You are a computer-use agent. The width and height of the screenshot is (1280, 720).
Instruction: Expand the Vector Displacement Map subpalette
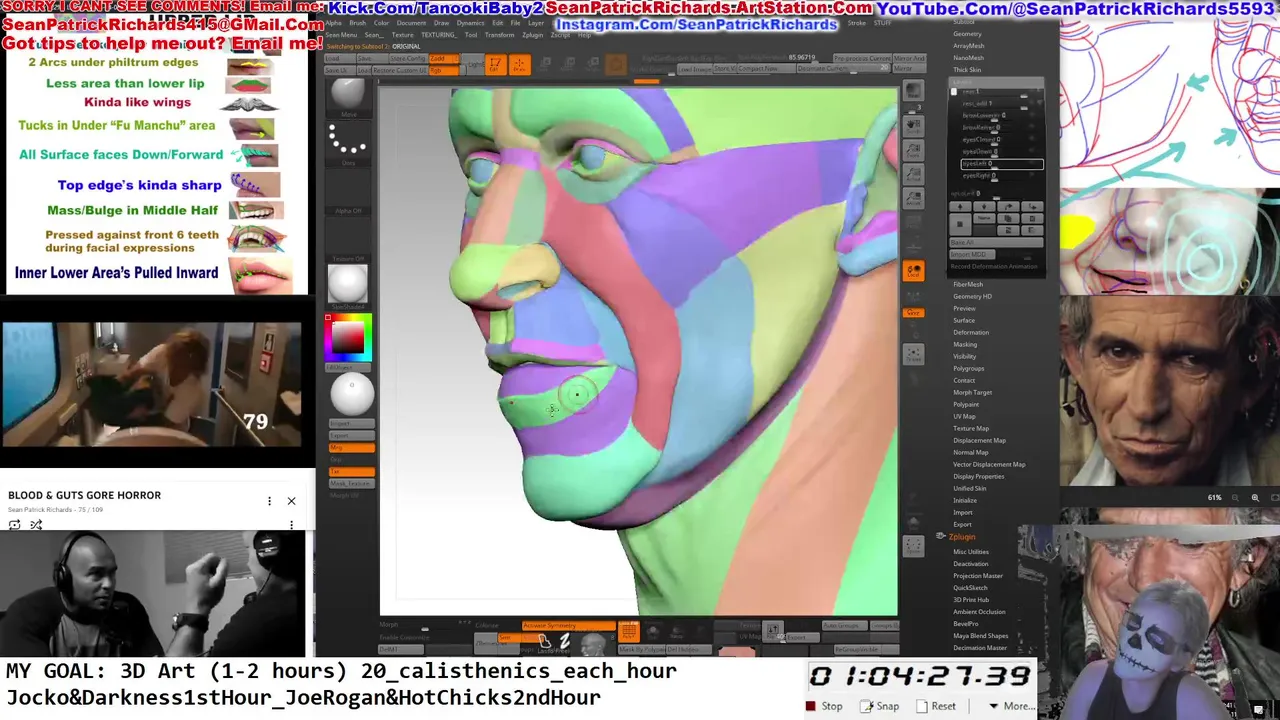coord(989,464)
